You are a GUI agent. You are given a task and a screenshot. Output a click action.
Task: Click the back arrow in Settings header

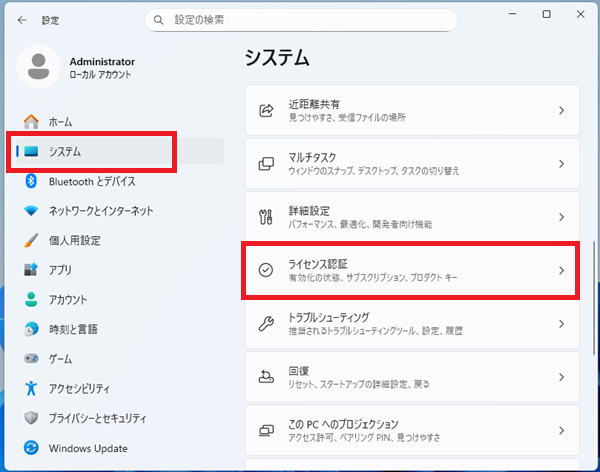[22, 20]
